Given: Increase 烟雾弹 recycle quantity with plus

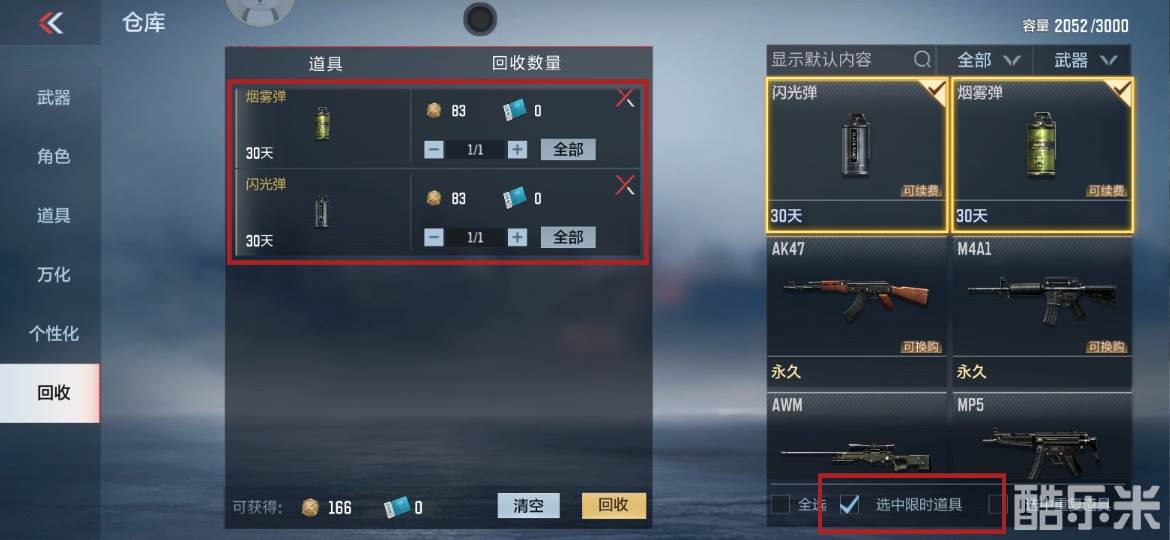Looking at the screenshot, I should coord(517,149).
